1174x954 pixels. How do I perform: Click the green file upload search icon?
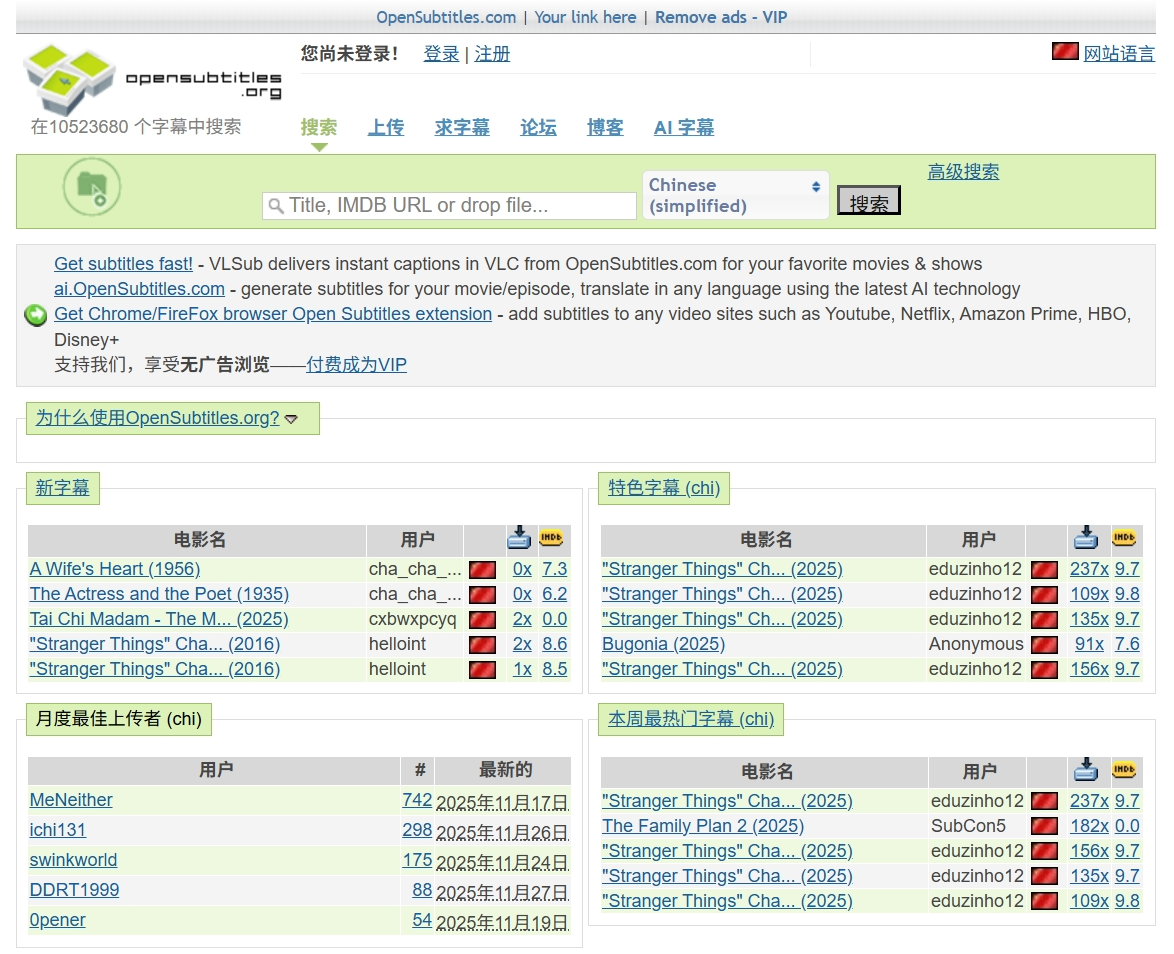coord(92,187)
